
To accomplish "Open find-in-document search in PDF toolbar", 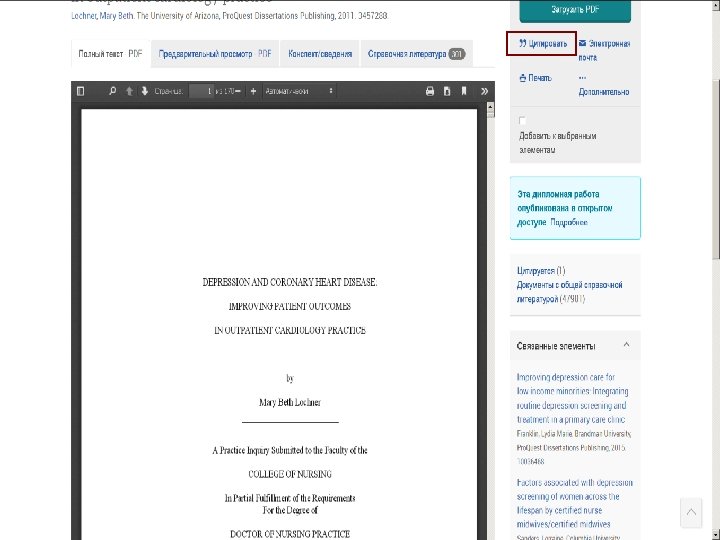I will pyautogui.click(x=112, y=91).
